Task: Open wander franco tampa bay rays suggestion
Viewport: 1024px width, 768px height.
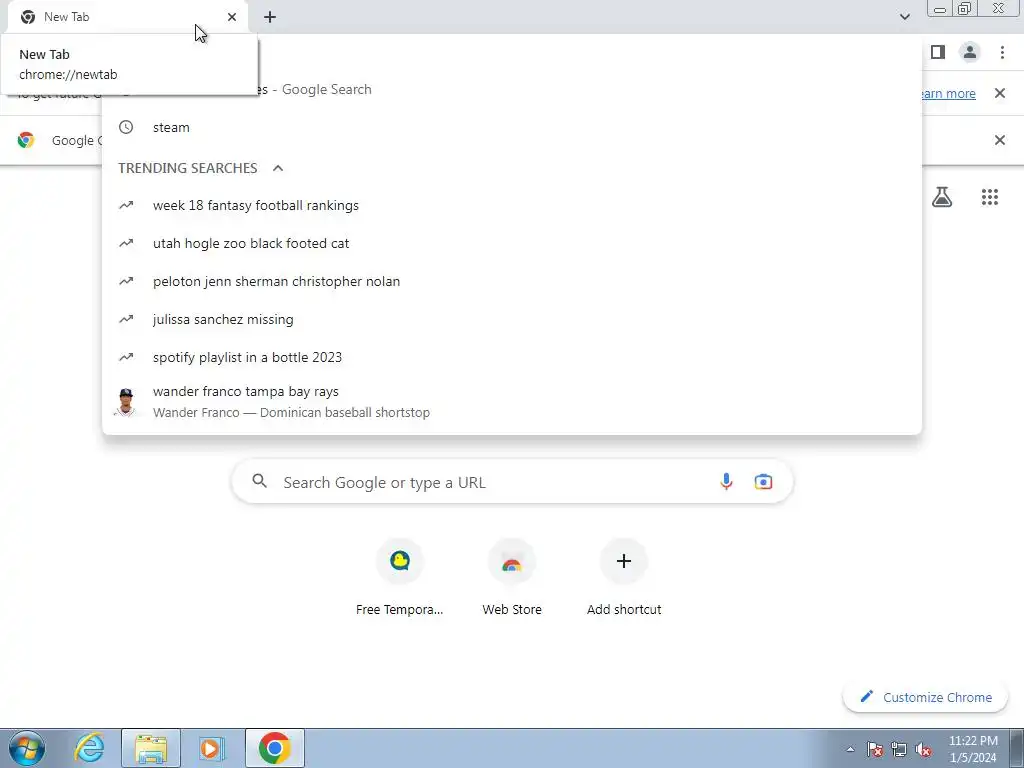Action: click(512, 402)
